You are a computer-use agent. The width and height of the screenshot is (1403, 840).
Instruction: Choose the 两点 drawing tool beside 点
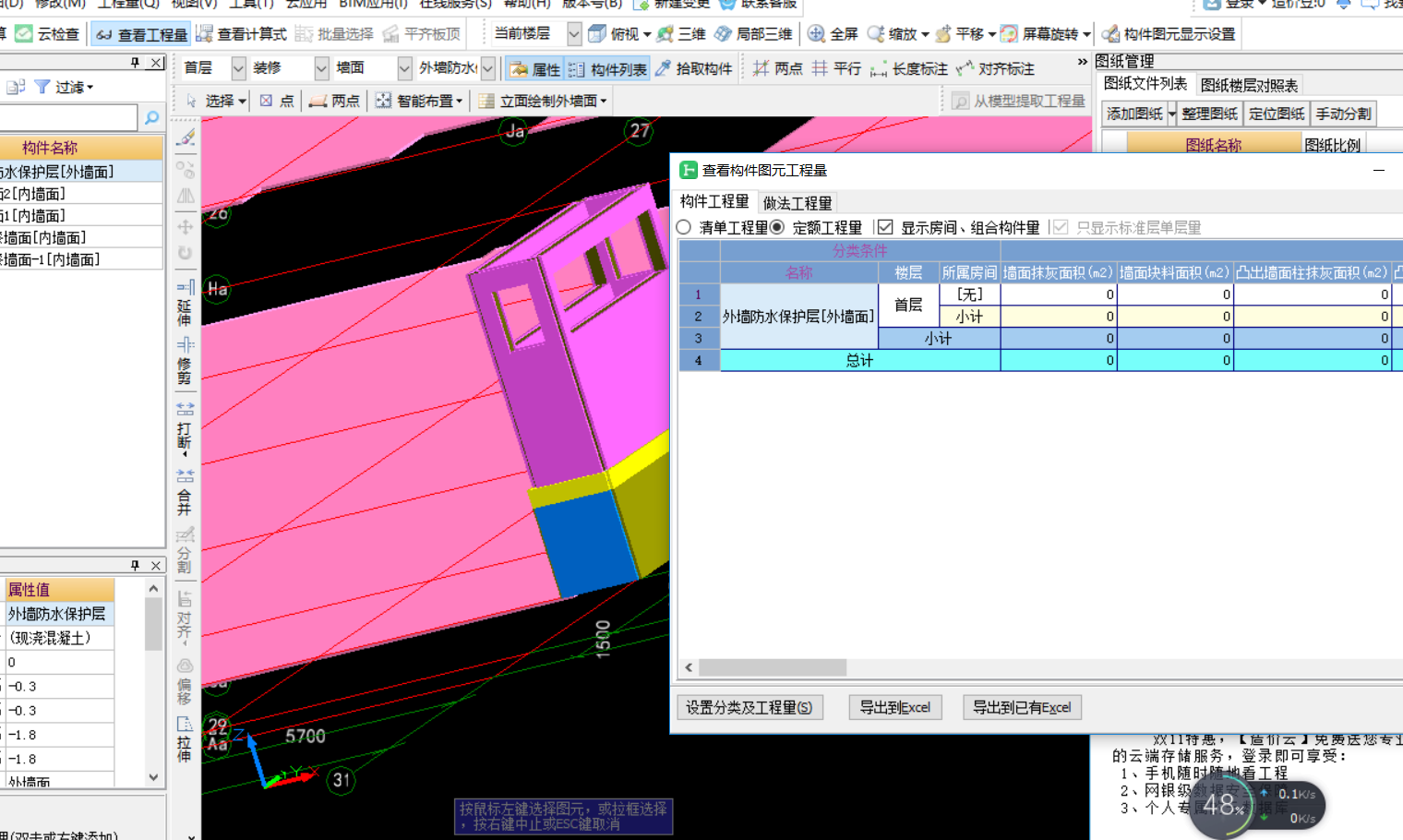[x=334, y=101]
